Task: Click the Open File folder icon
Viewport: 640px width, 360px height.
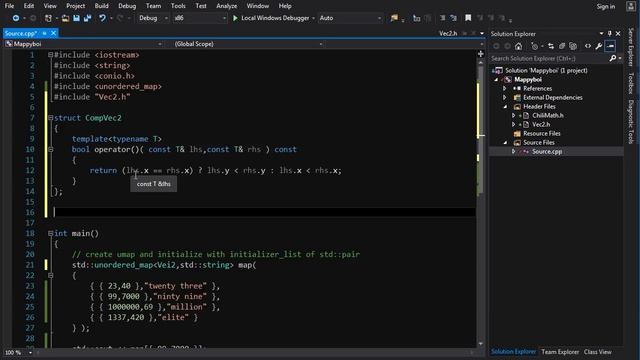Action: [x=65, y=18]
